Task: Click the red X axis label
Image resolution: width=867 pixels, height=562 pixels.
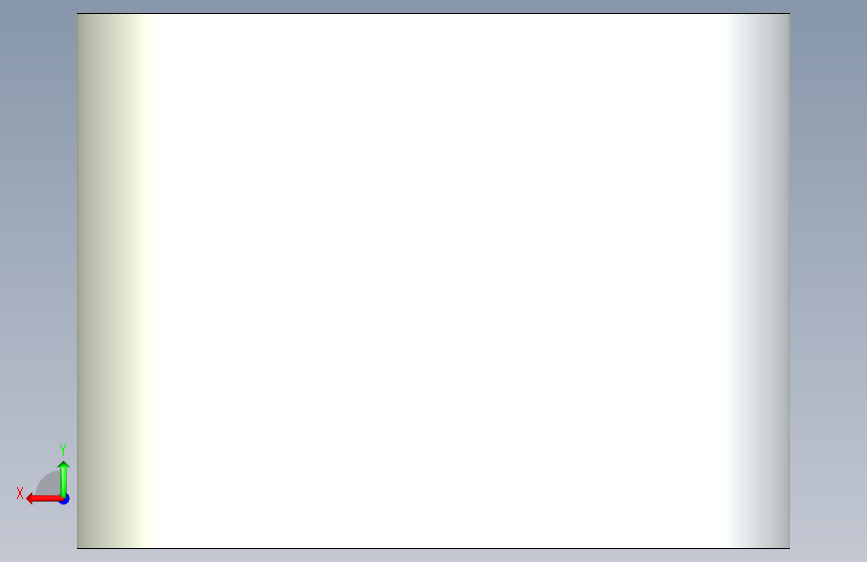Action: tap(20, 493)
